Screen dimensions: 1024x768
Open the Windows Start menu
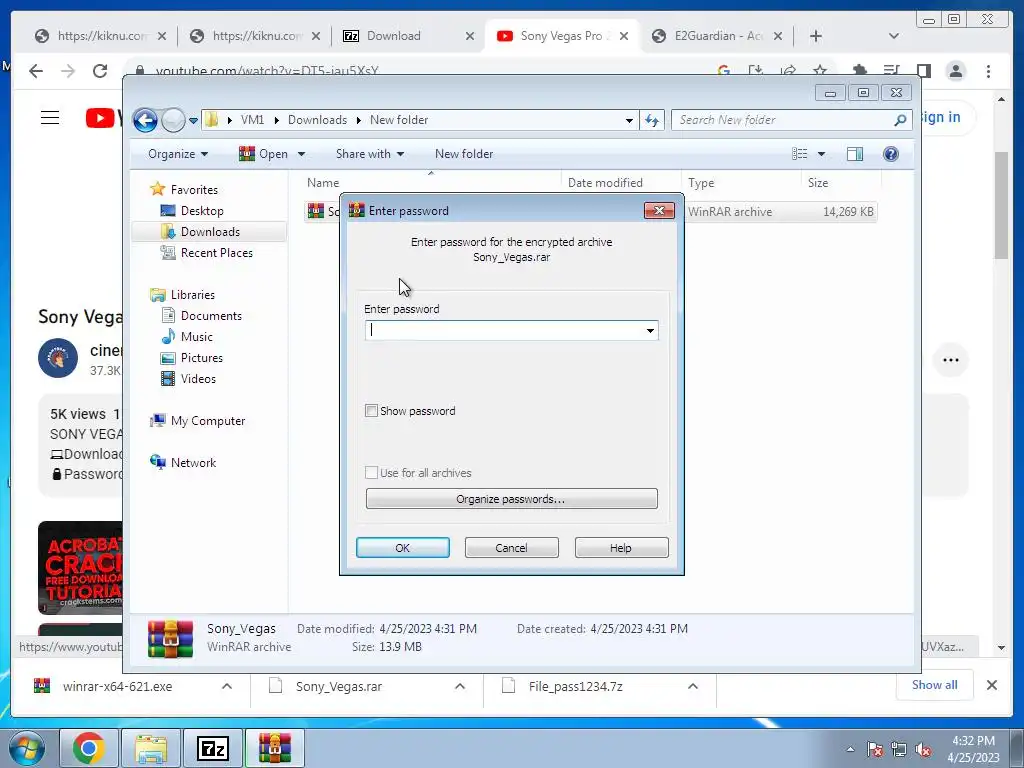click(x=26, y=748)
